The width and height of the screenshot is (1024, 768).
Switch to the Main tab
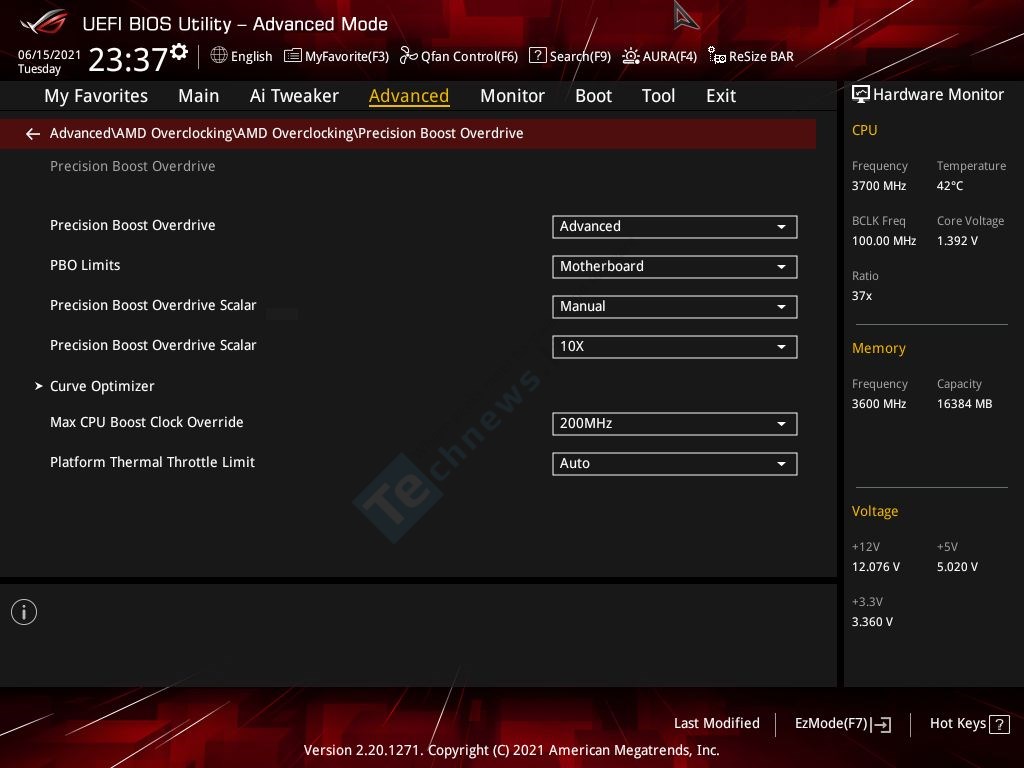click(199, 96)
